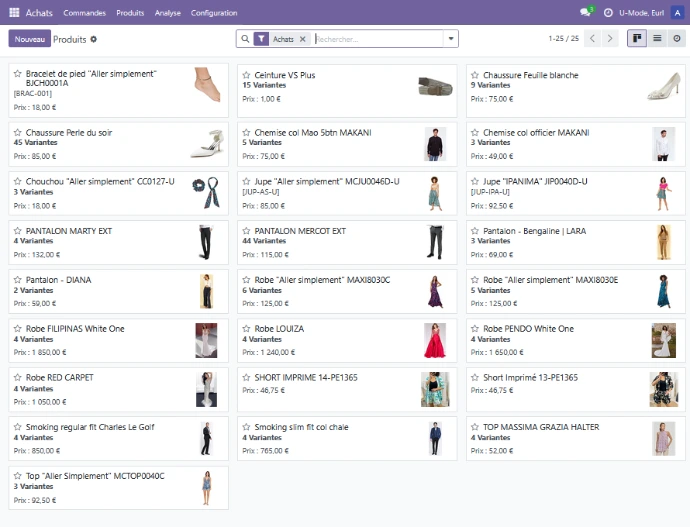This screenshot has width=690, height=527.
Task: Click the Prix : 1 850,00 € text
Action: [40, 352]
